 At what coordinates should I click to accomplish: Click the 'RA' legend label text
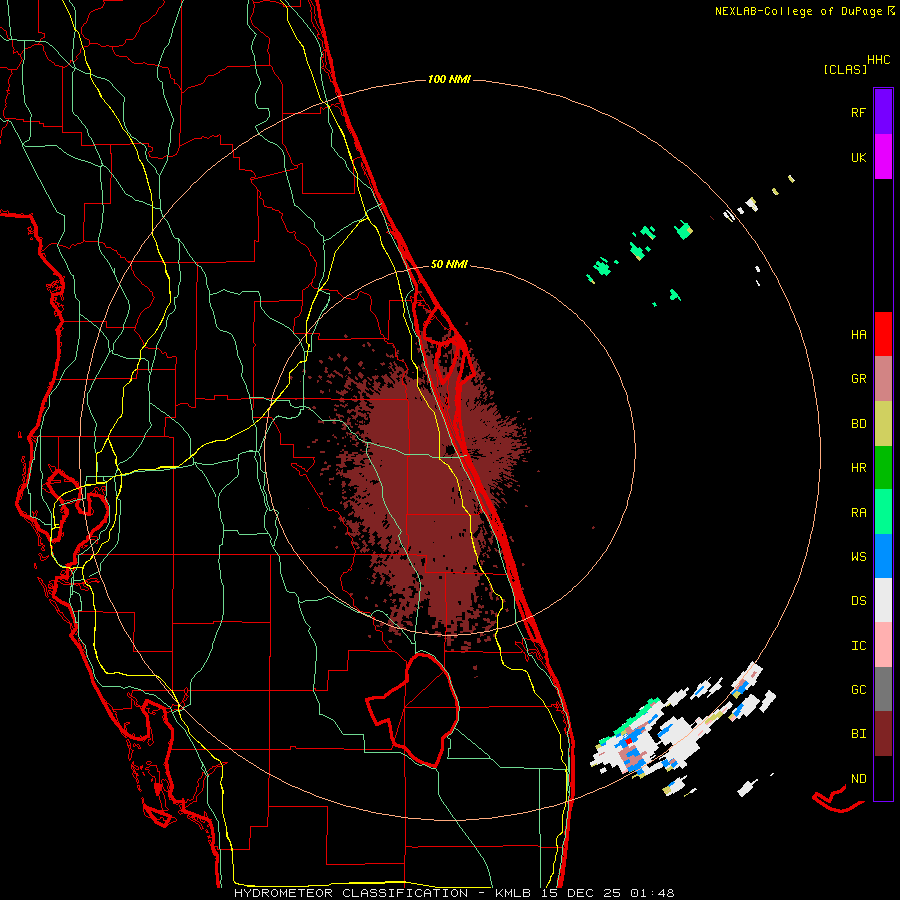(858, 513)
